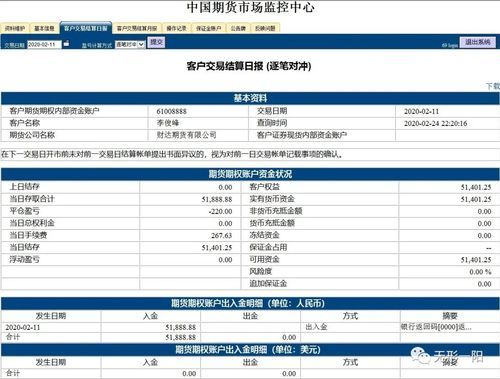Click the 非货币充抵金额 label
The width and height of the screenshot is (500, 379).
276,211
